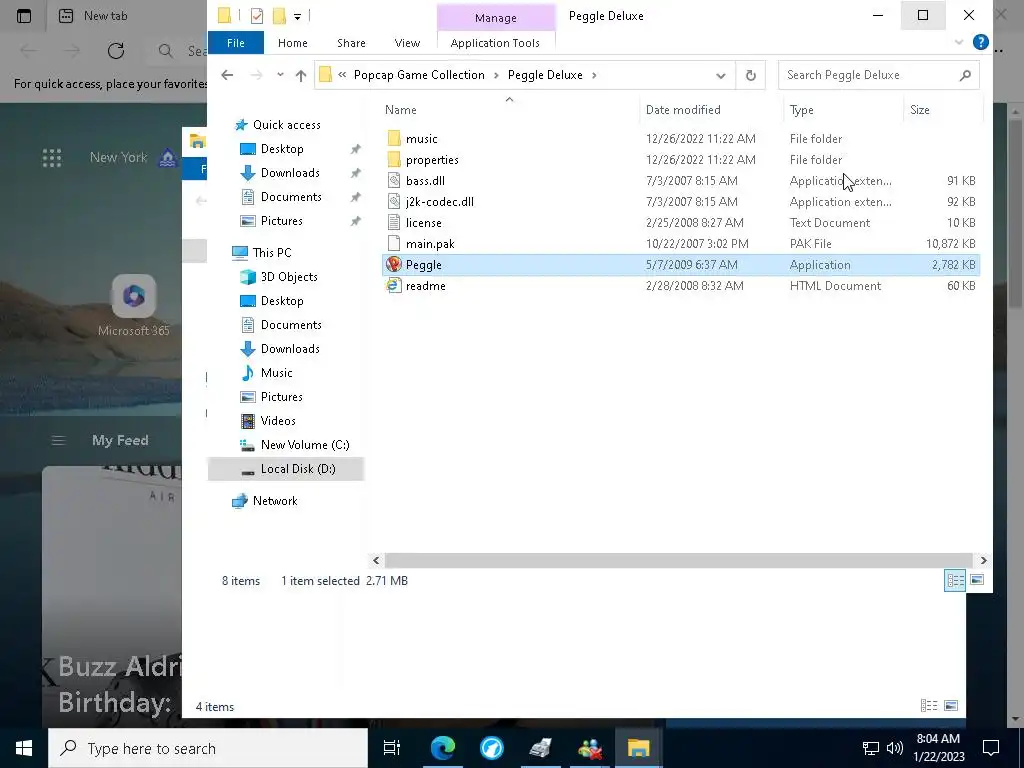
Task: Click the taskbar search box
Action: (x=208, y=748)
